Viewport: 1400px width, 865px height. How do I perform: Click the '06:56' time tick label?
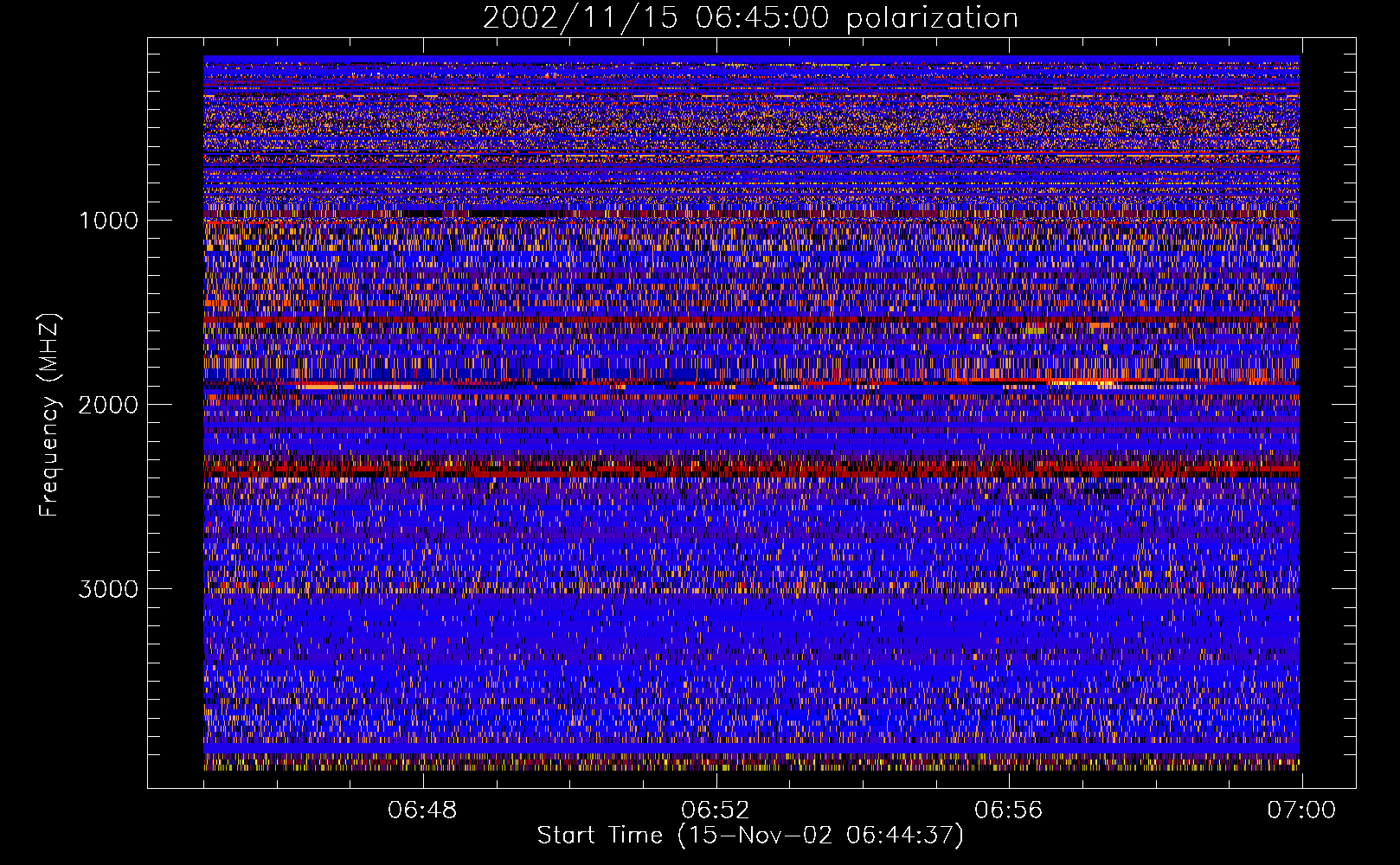pos(1009,811)
